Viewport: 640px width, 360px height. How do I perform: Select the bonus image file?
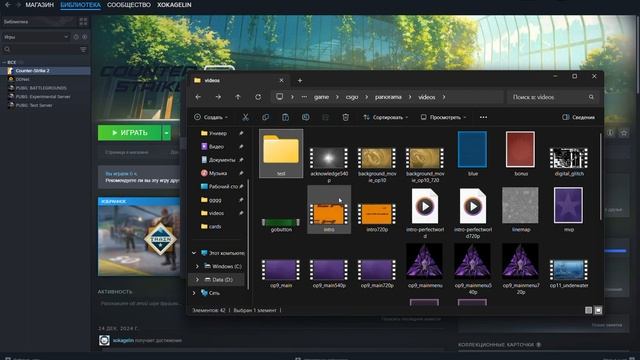point(520,153)
